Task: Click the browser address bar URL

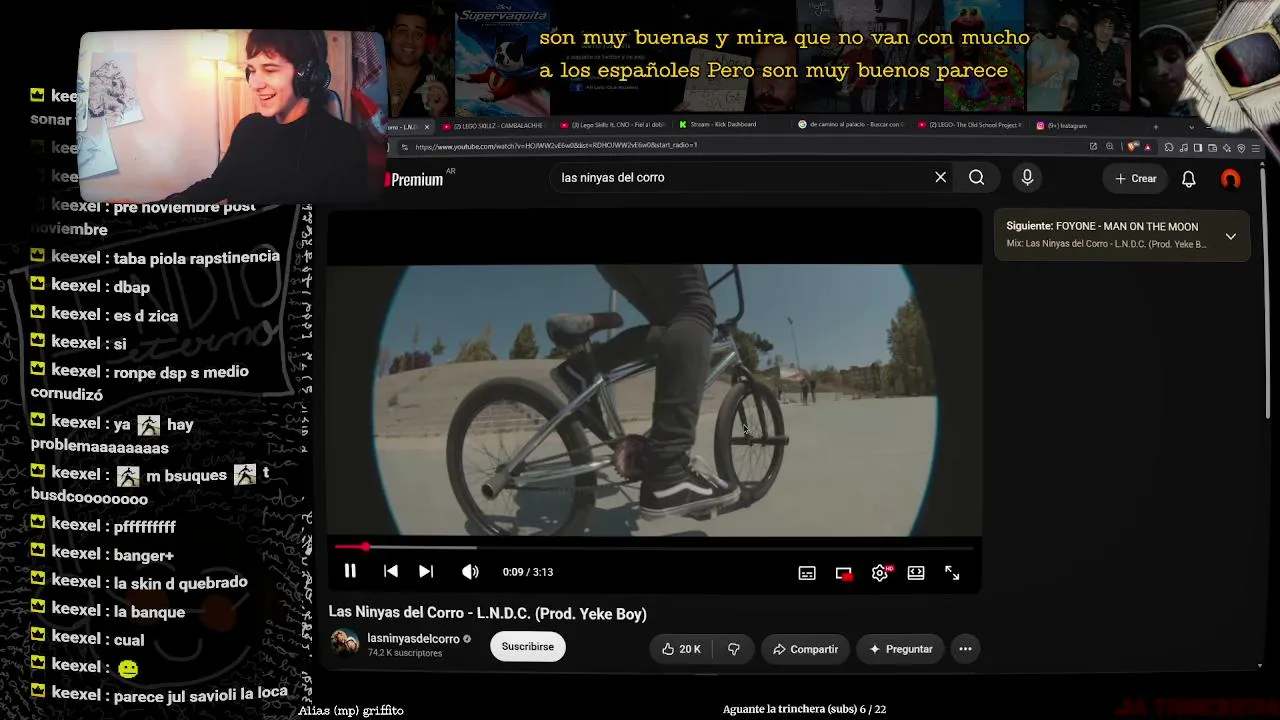Action: [x=556, y=146]
